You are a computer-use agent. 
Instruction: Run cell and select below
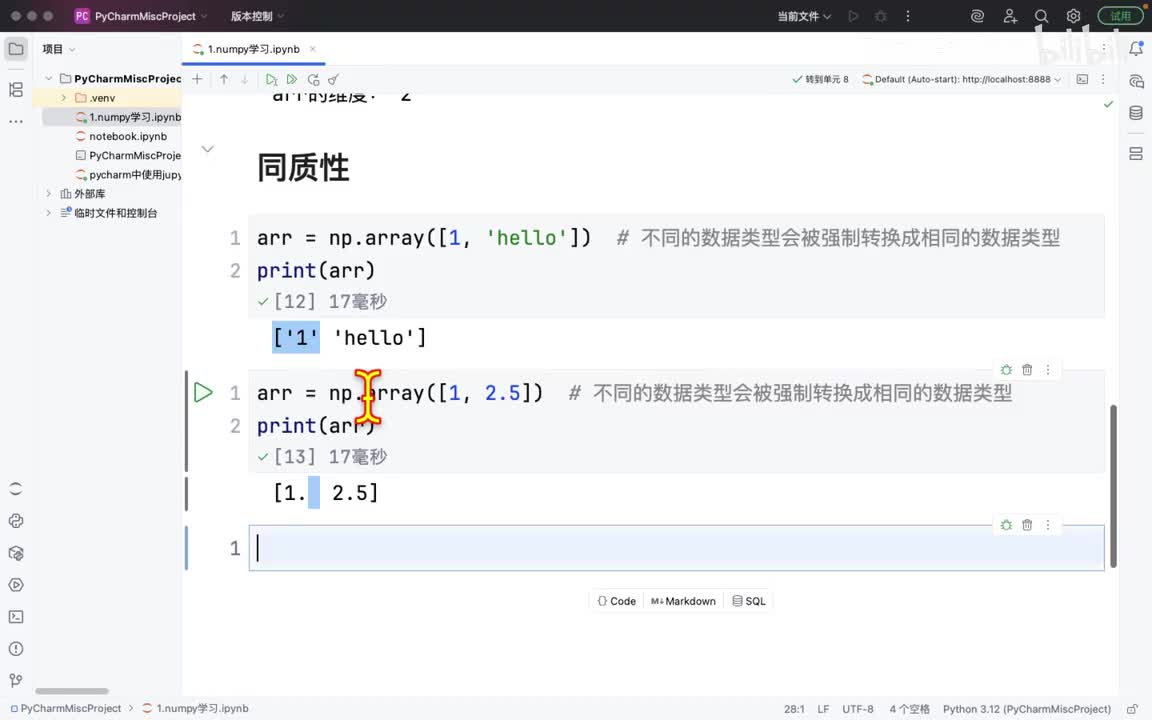point(271,79)
